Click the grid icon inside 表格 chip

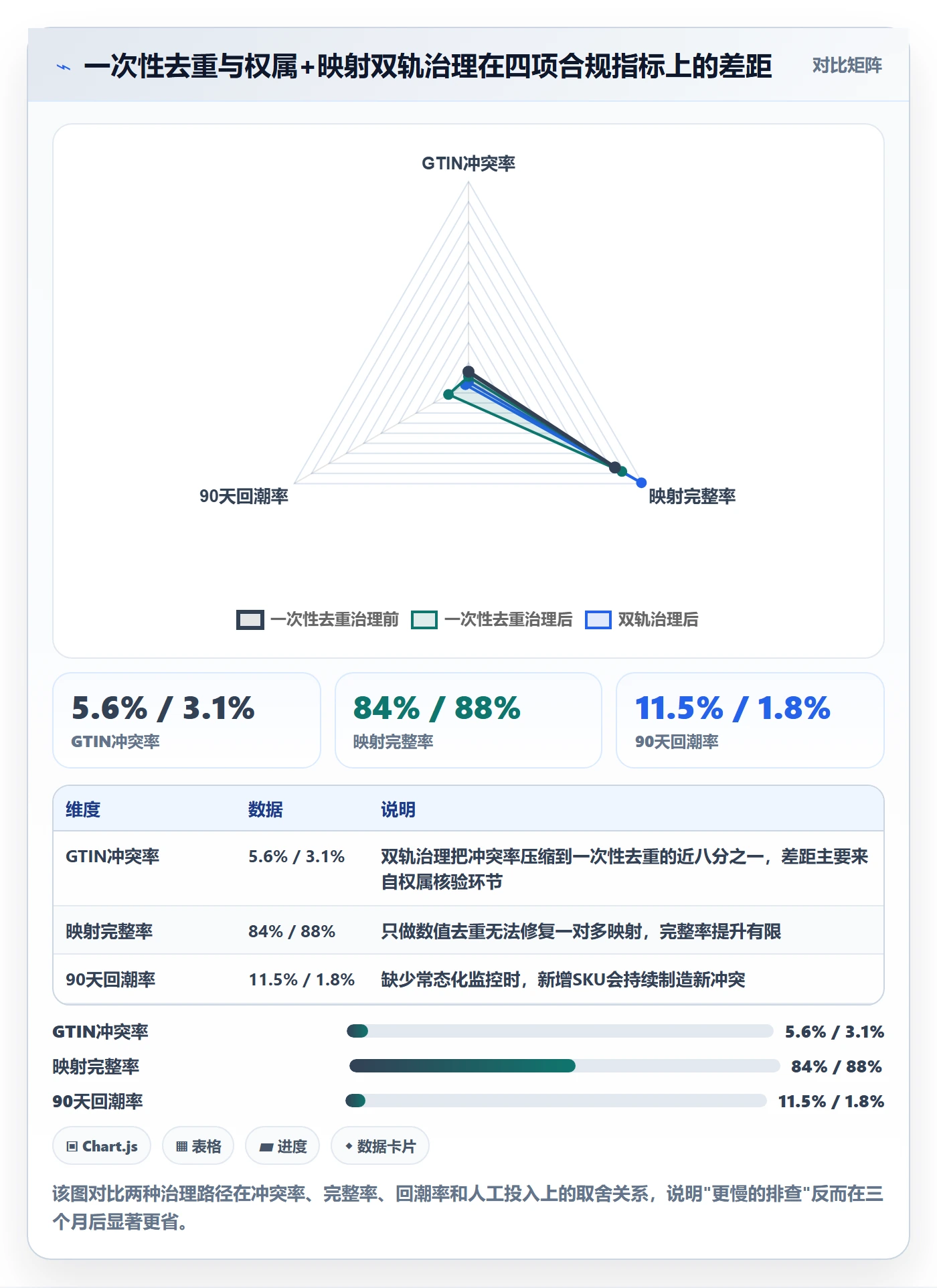(x=181, y=1147)
